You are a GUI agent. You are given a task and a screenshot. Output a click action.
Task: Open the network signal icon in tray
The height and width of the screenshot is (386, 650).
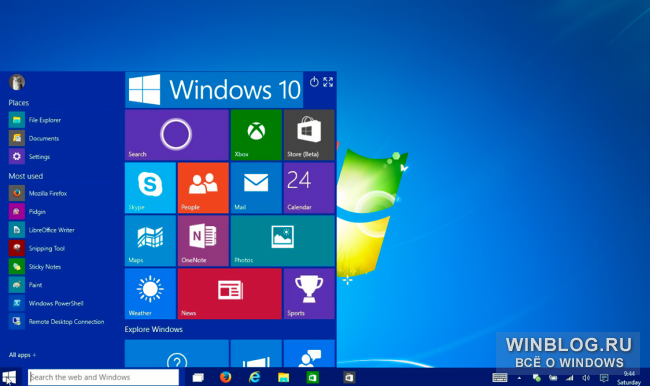(570, 378)
